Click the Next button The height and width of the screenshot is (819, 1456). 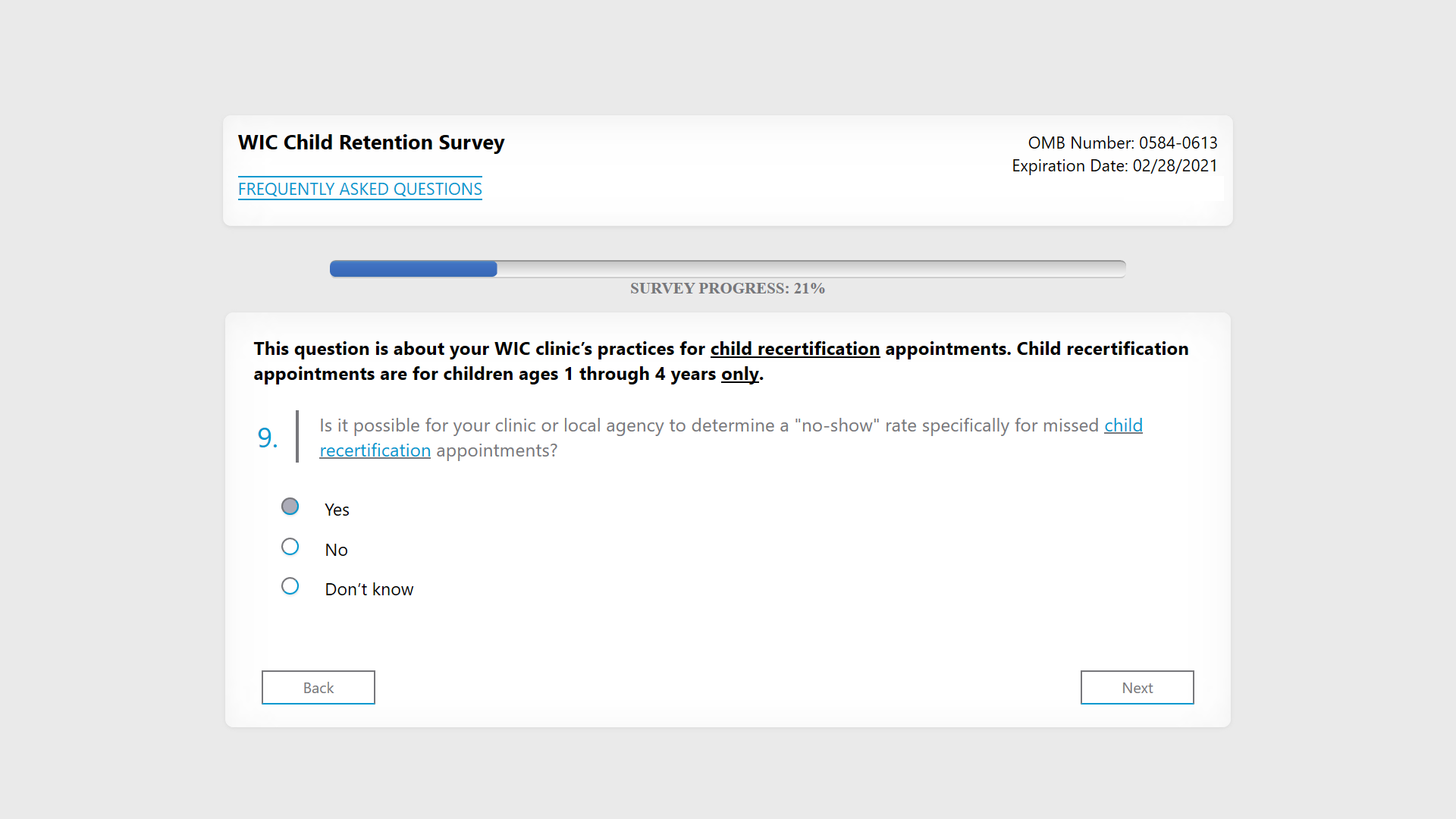click(x=1137, y=687)
